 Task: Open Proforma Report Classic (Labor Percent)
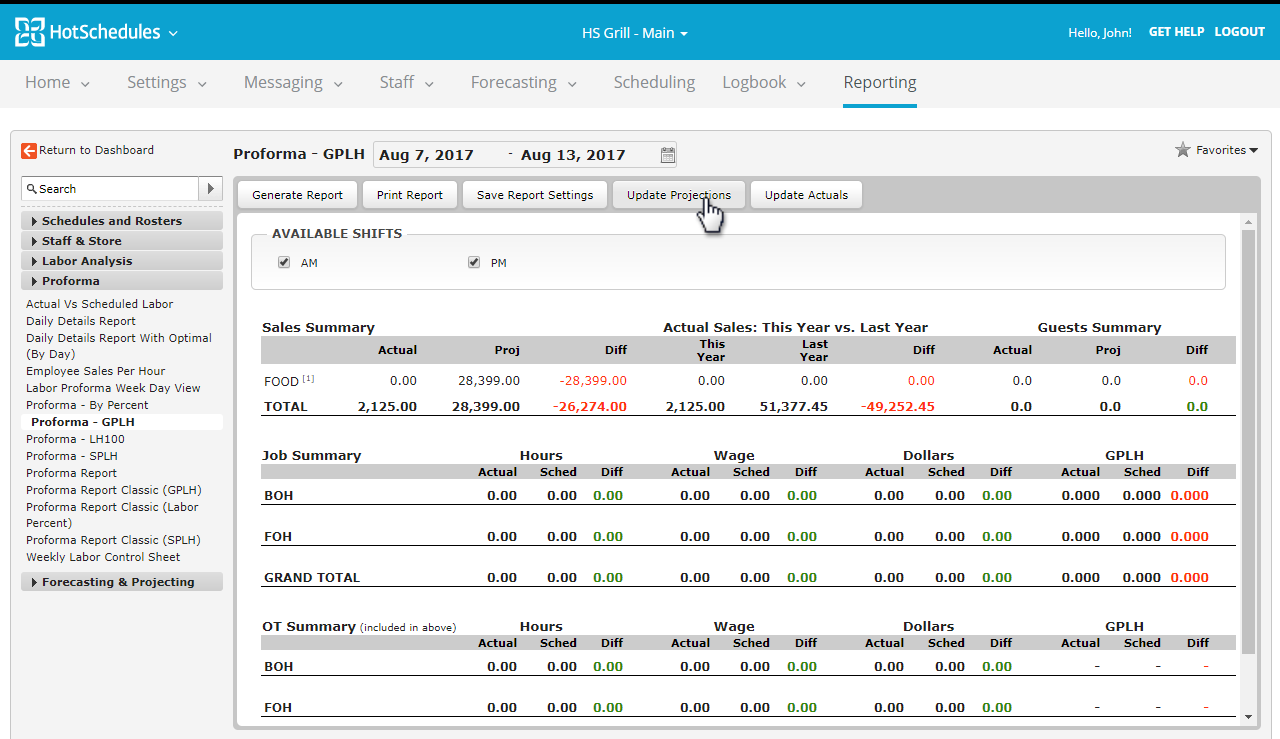(112, 515)
